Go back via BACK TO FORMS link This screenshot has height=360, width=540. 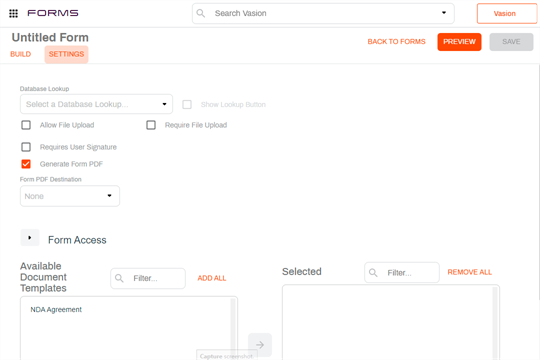[x=396, y=42]
